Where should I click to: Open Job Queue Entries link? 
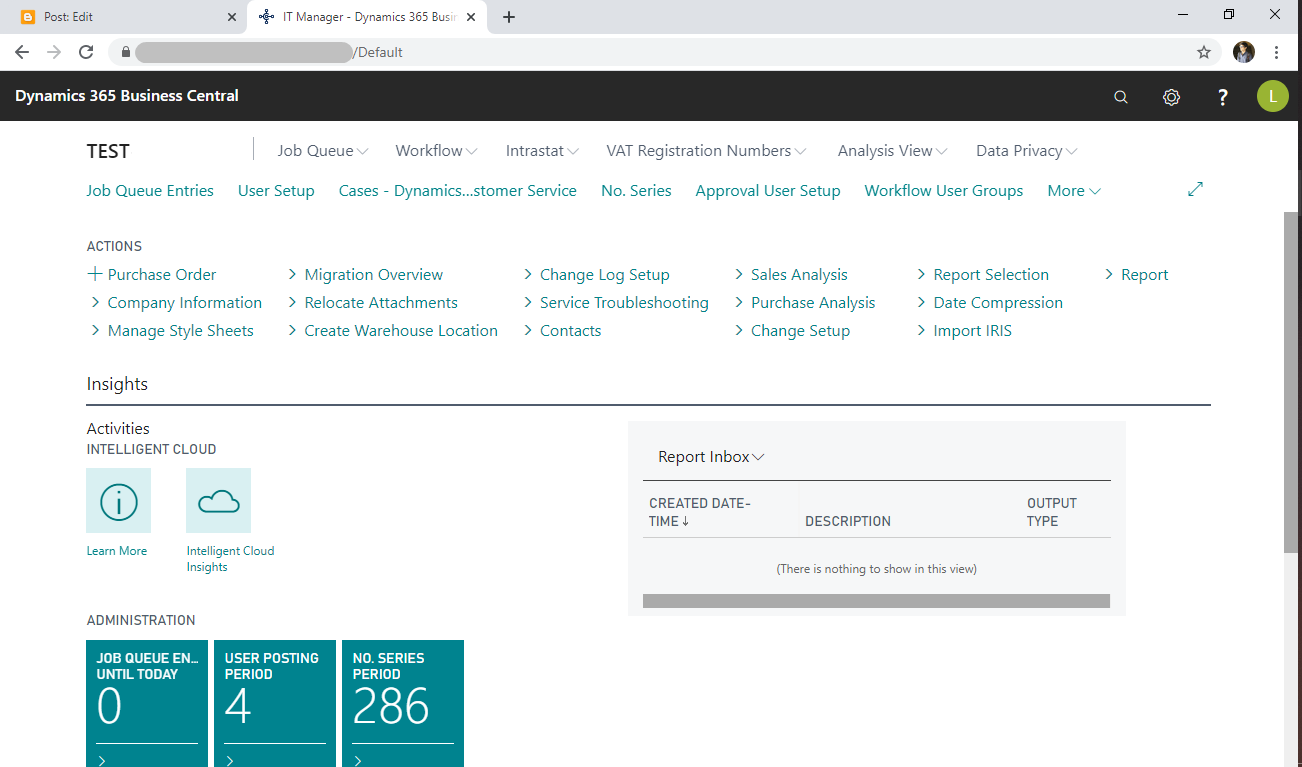(150, 191)
